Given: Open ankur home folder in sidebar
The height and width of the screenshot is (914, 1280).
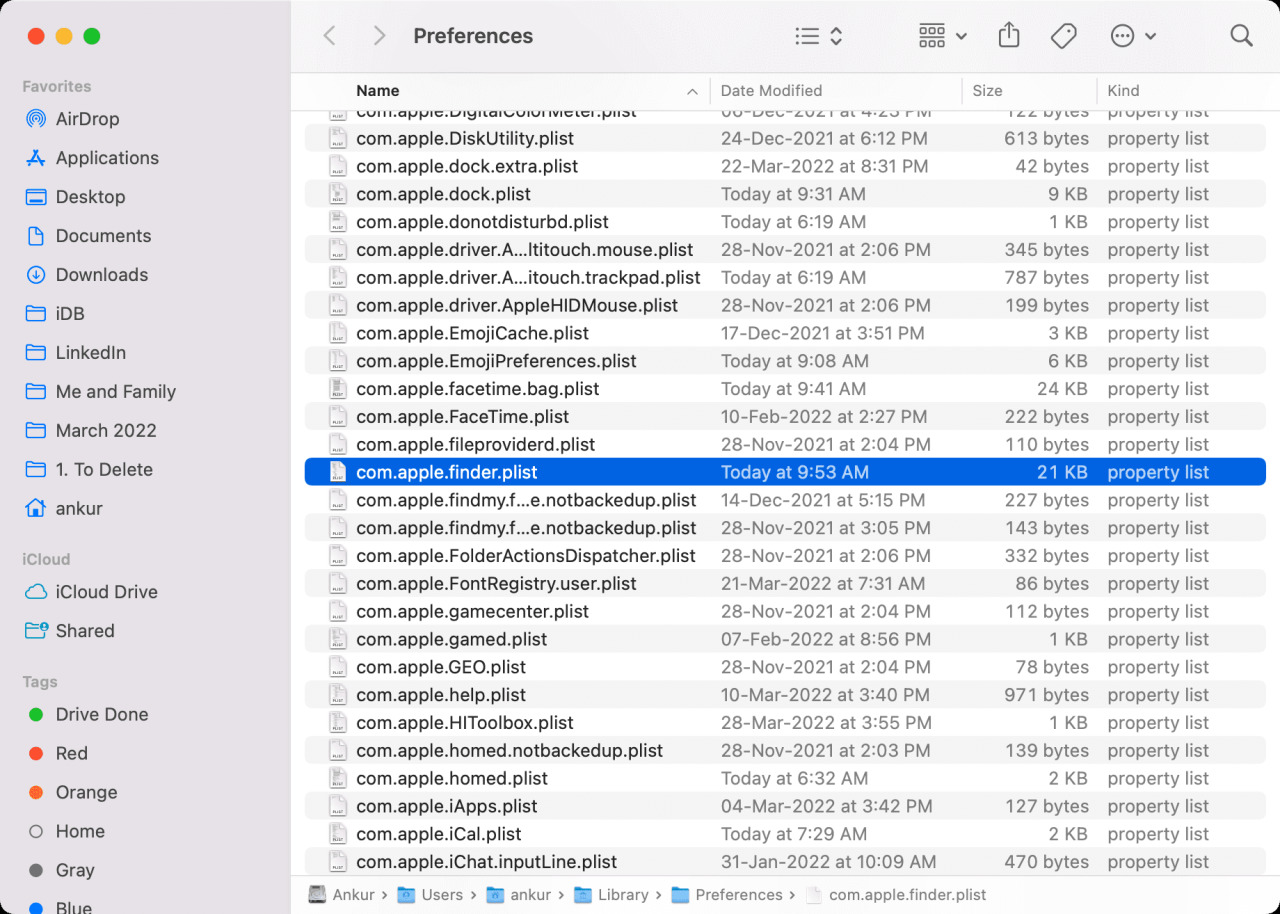Looking at the screenshot, I should pyautogui.click(x=64, y=509).
